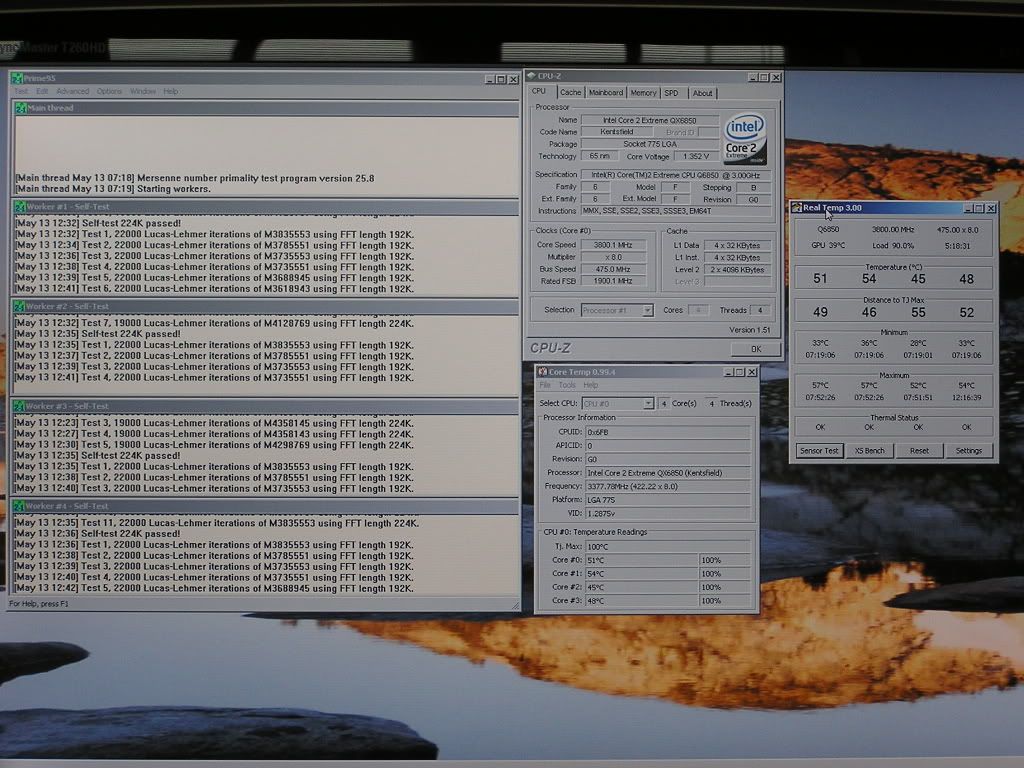Click the VID 1.2875v field in Core Temp
The width and height of the screenshot is (1024, 768).
(667, 513)
